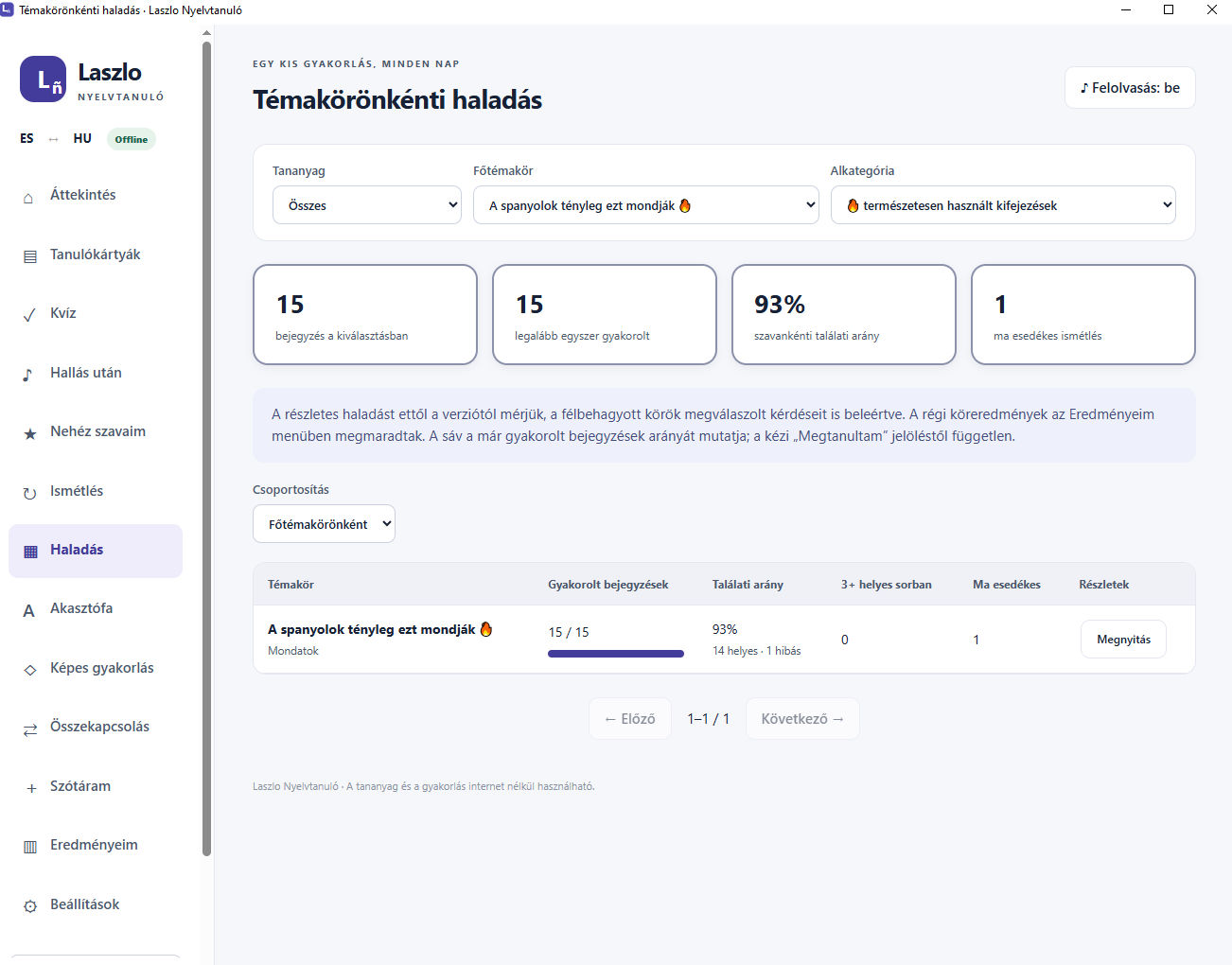Open Eredményeim from the sidebar

[x=96, y=845]
